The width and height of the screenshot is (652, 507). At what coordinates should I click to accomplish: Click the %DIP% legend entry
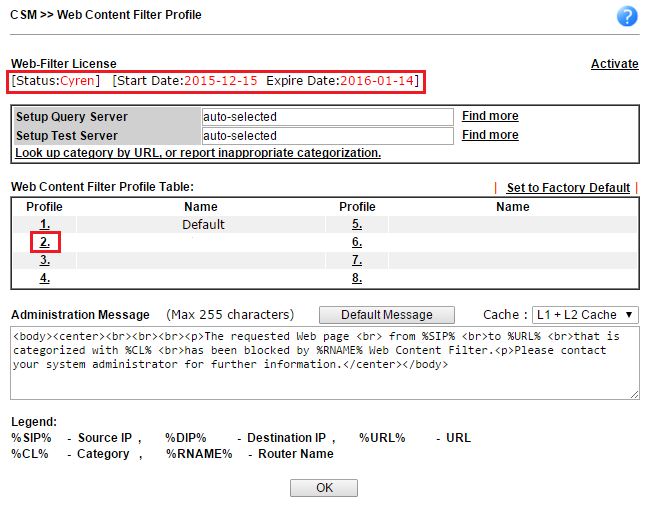(185, 438)
